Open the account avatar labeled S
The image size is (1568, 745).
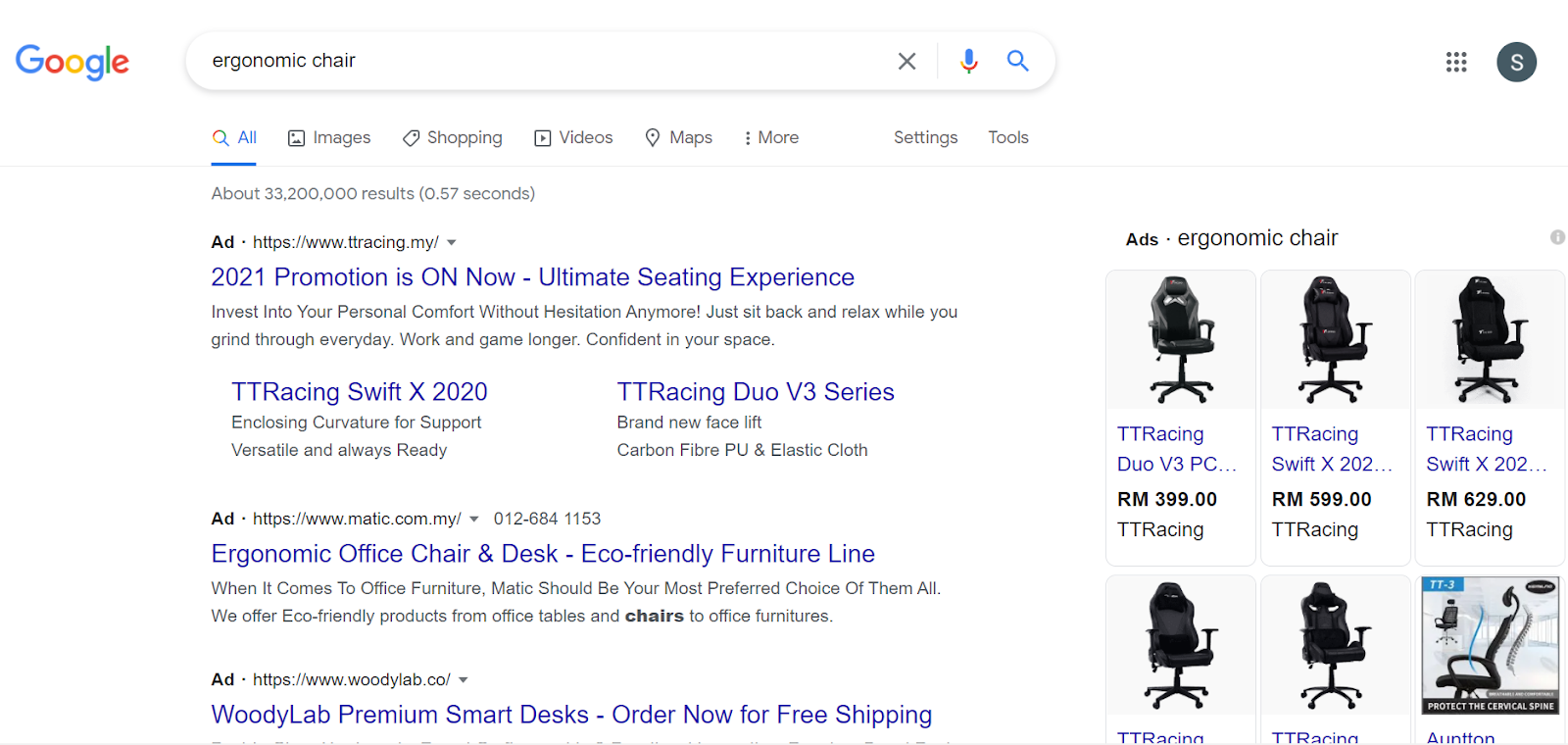1516,62
